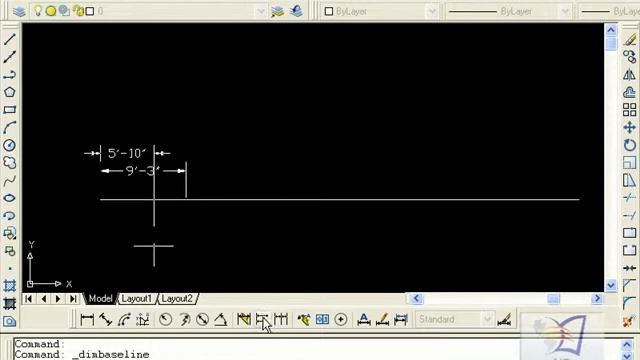Click the Ordinate Dimension tool
This screenshot has width=640, height=360.
pyautogui.click(x=143, y=319)
